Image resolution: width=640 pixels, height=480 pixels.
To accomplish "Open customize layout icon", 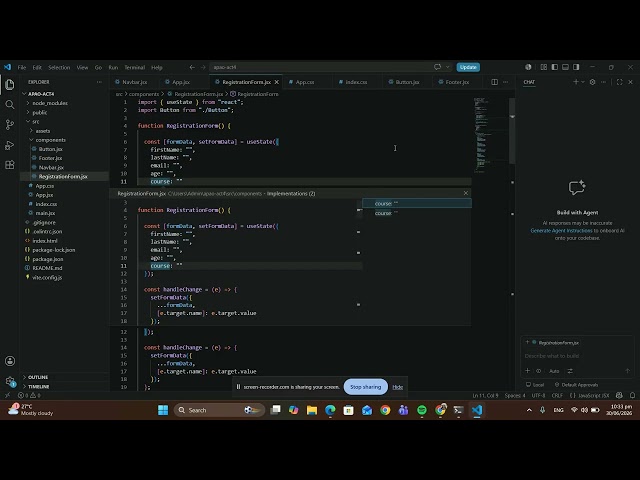I will 544,67.
